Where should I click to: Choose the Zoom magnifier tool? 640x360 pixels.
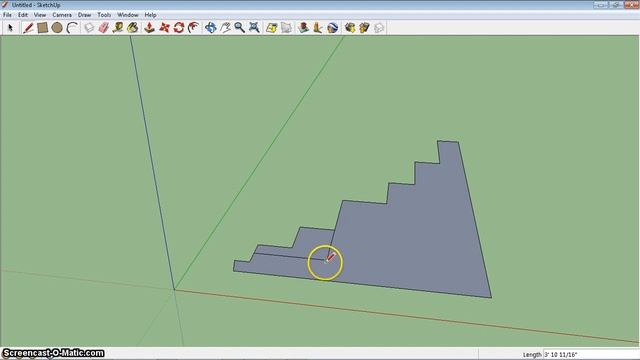click(240, 28)
